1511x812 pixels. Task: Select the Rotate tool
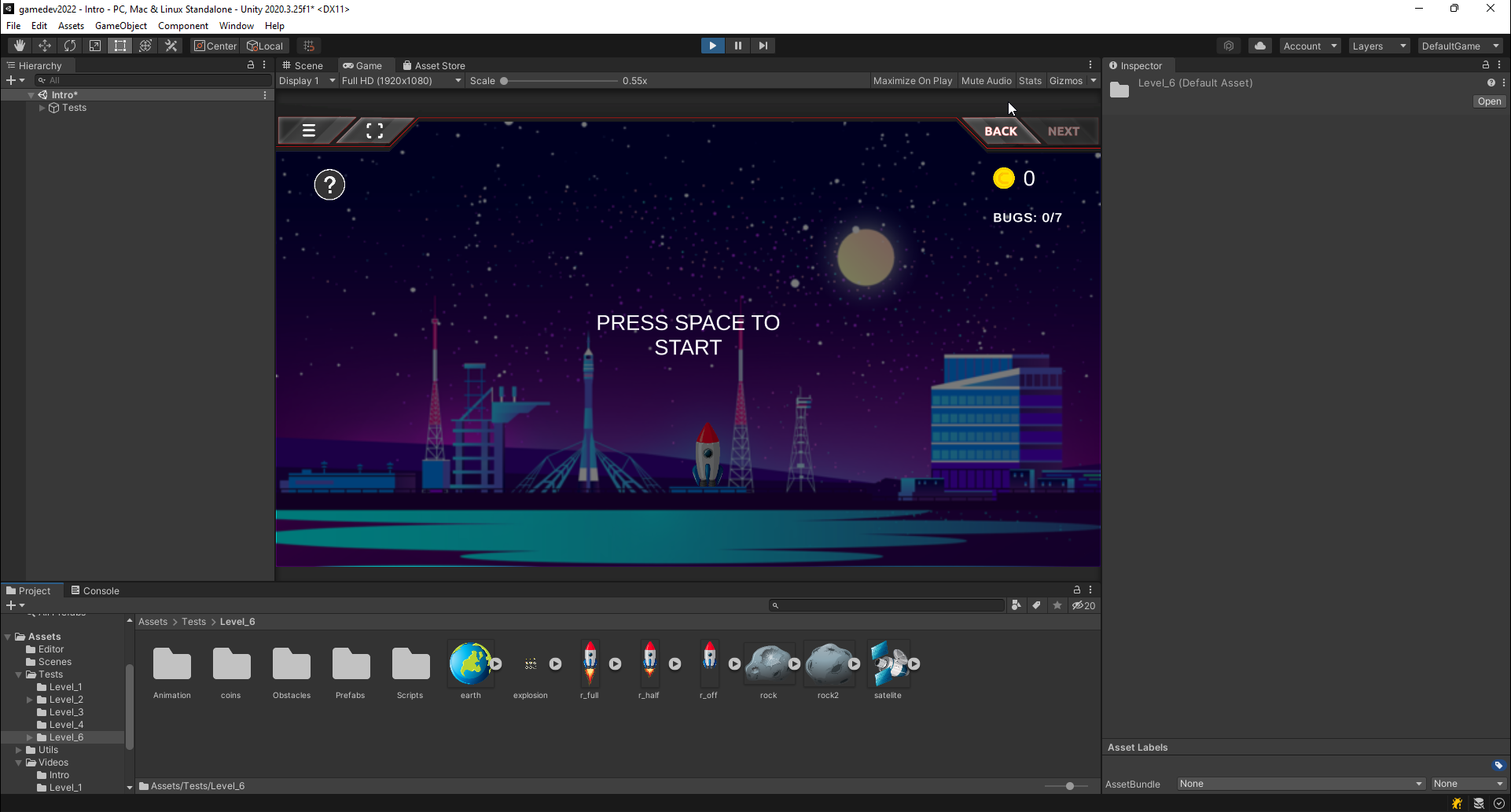click(x=70, y=46)
